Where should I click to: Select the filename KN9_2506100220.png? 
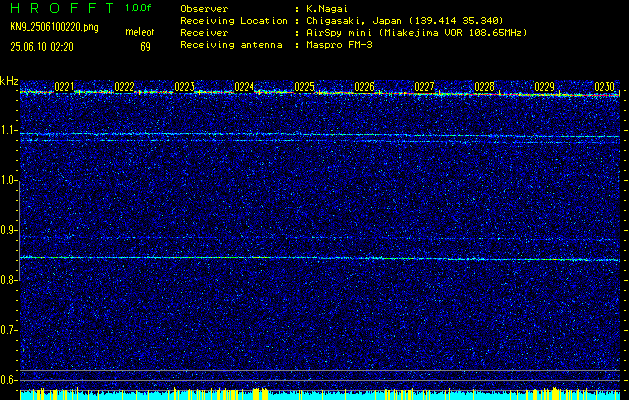[54, 28]
